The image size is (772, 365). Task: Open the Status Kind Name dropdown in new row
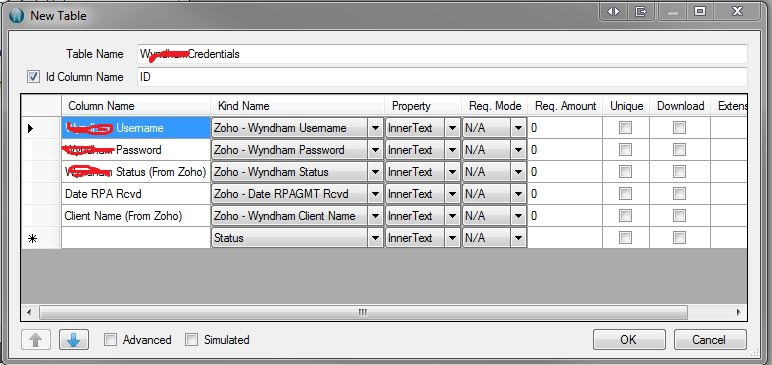point(376,238)
